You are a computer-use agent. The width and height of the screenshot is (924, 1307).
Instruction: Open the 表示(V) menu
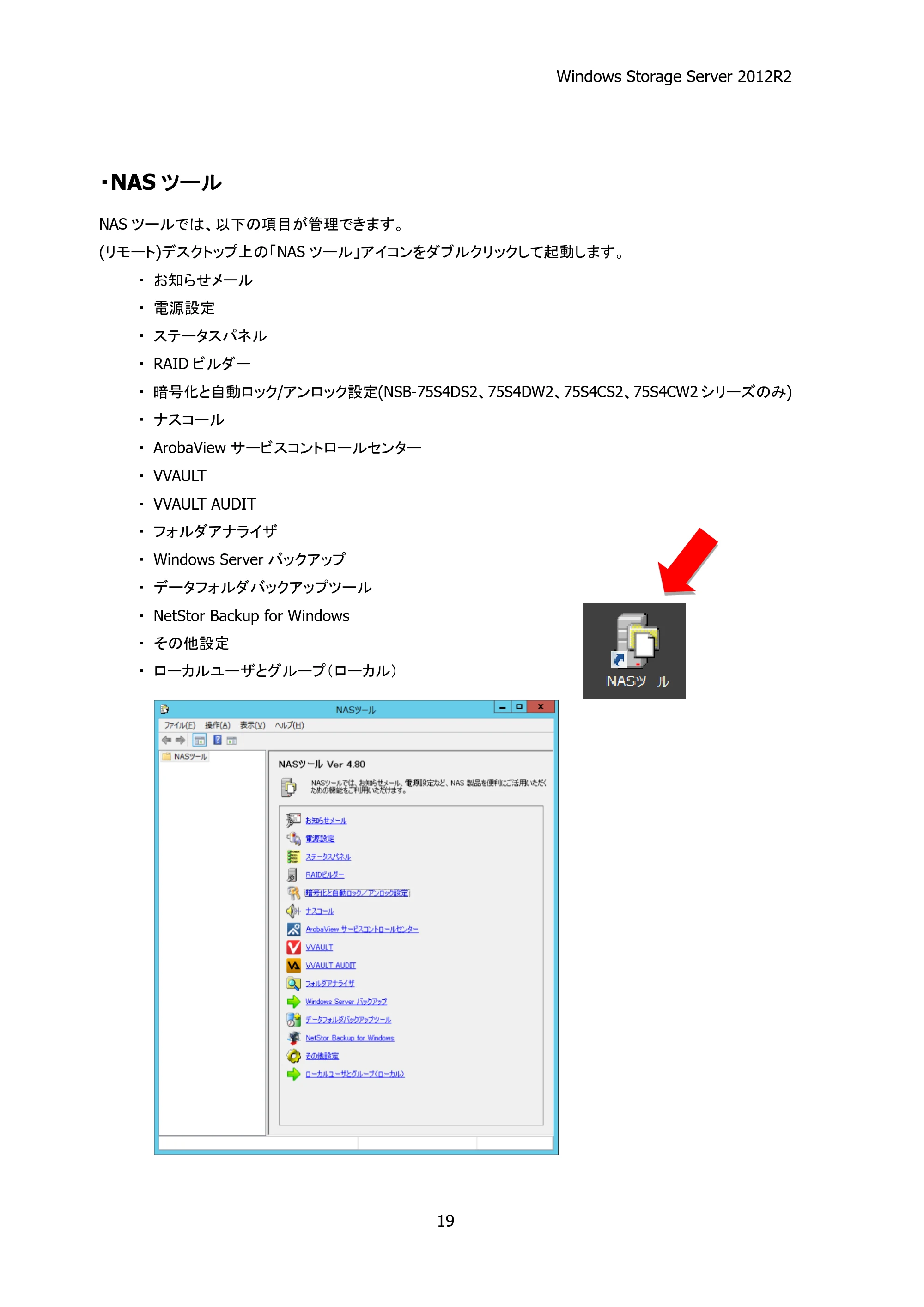[252, 725]
